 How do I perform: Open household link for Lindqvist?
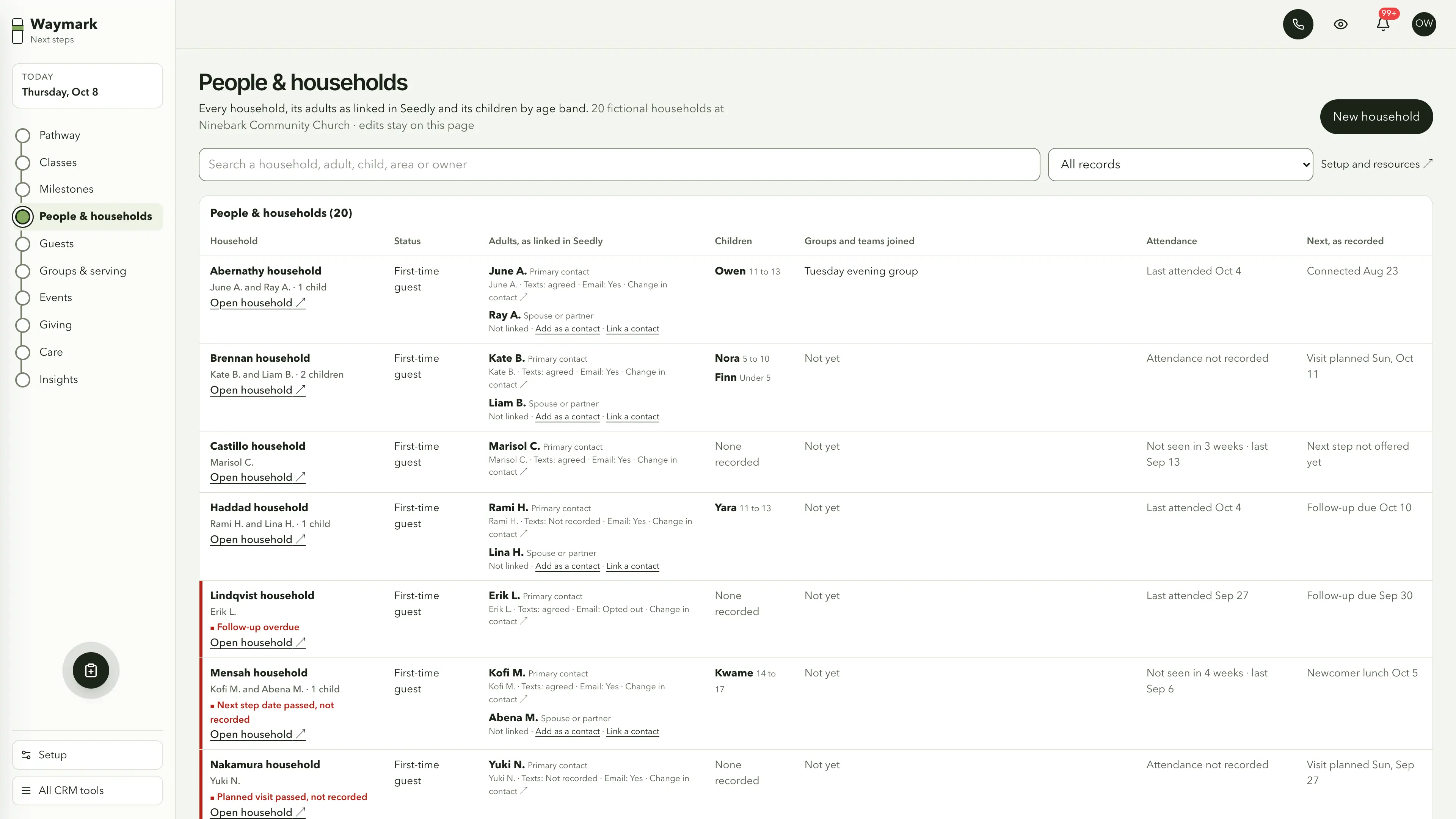click(x=258, y=643)
